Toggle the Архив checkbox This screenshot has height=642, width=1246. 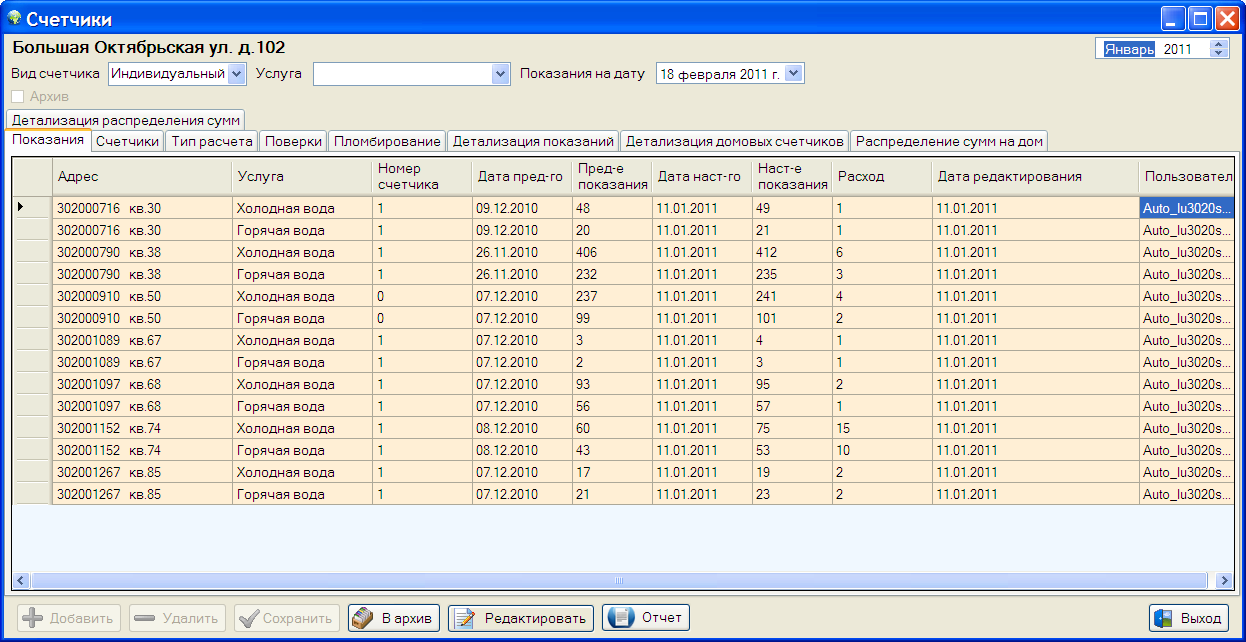pyautogui.click(x=18, y=97)
